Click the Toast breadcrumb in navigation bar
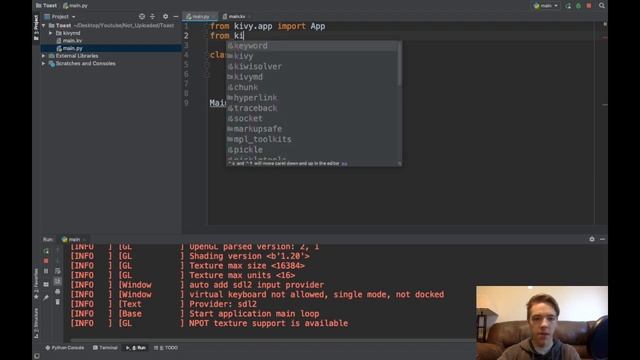Viewport: 640px width, 360px height. [x=46, y=6]
